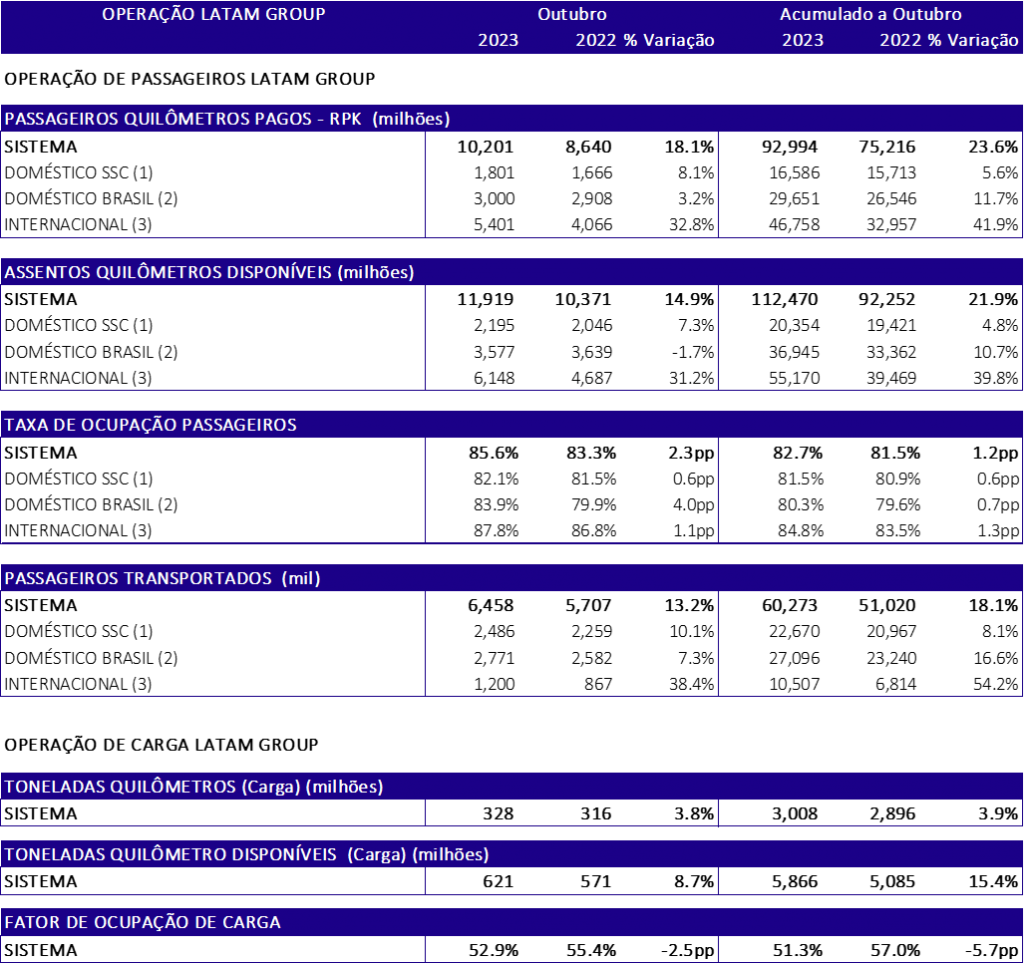Image resolution: width=1024 pixels, height=964 pixels.
Task: Select the Taxa de Ocupação Passageiros header
Action: pos(151,425)
